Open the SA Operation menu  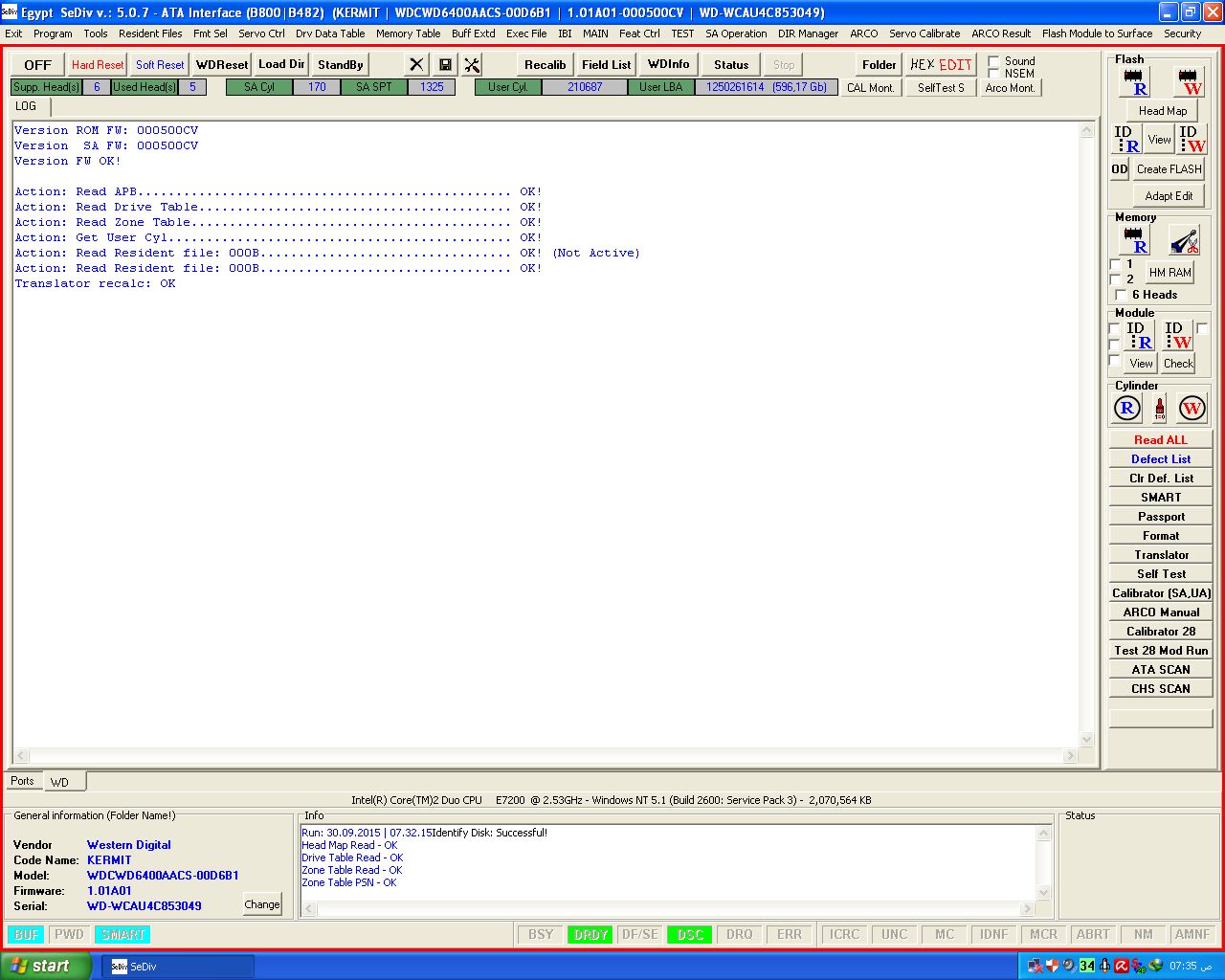click(736, 33)
